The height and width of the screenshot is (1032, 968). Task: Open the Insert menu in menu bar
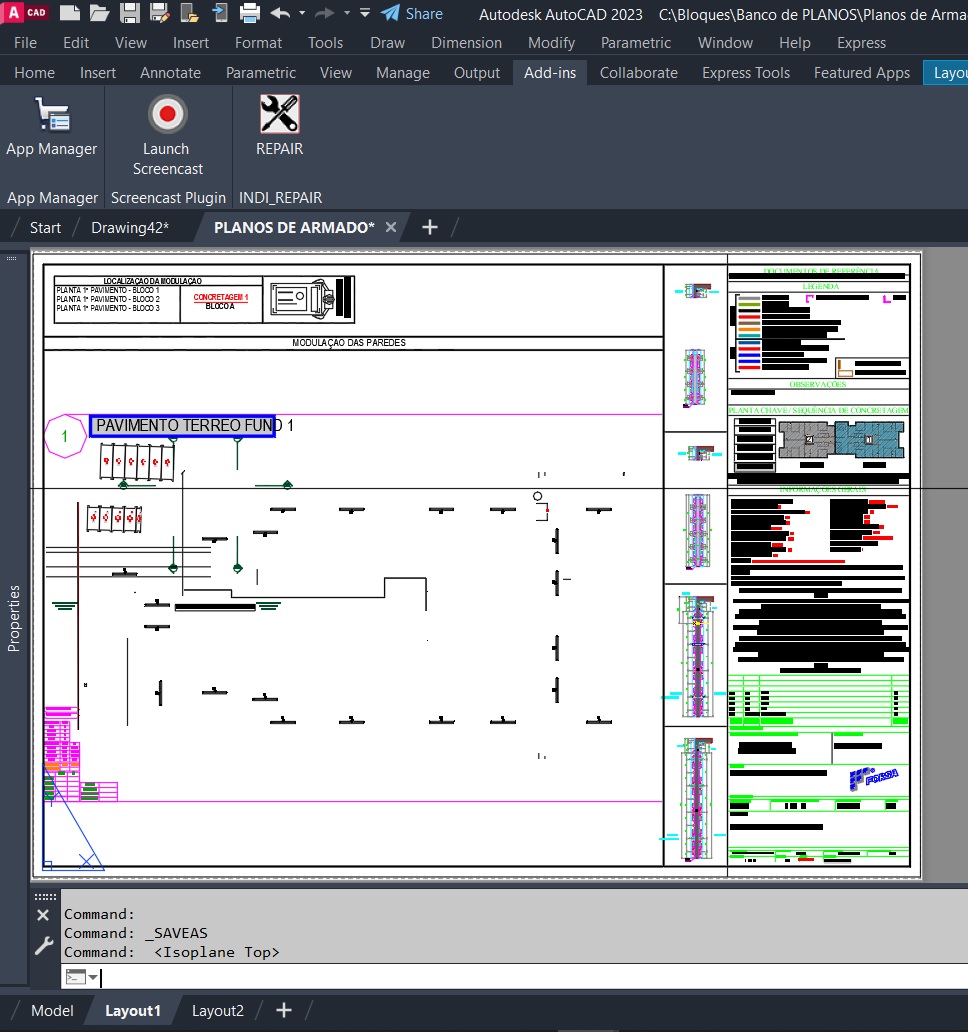[191, 43]
